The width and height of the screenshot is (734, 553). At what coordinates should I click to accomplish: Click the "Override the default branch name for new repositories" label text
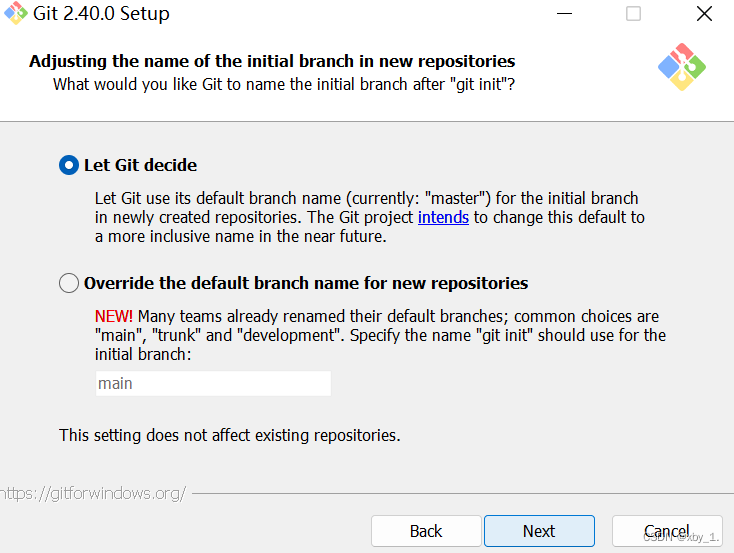pos(306,283)
